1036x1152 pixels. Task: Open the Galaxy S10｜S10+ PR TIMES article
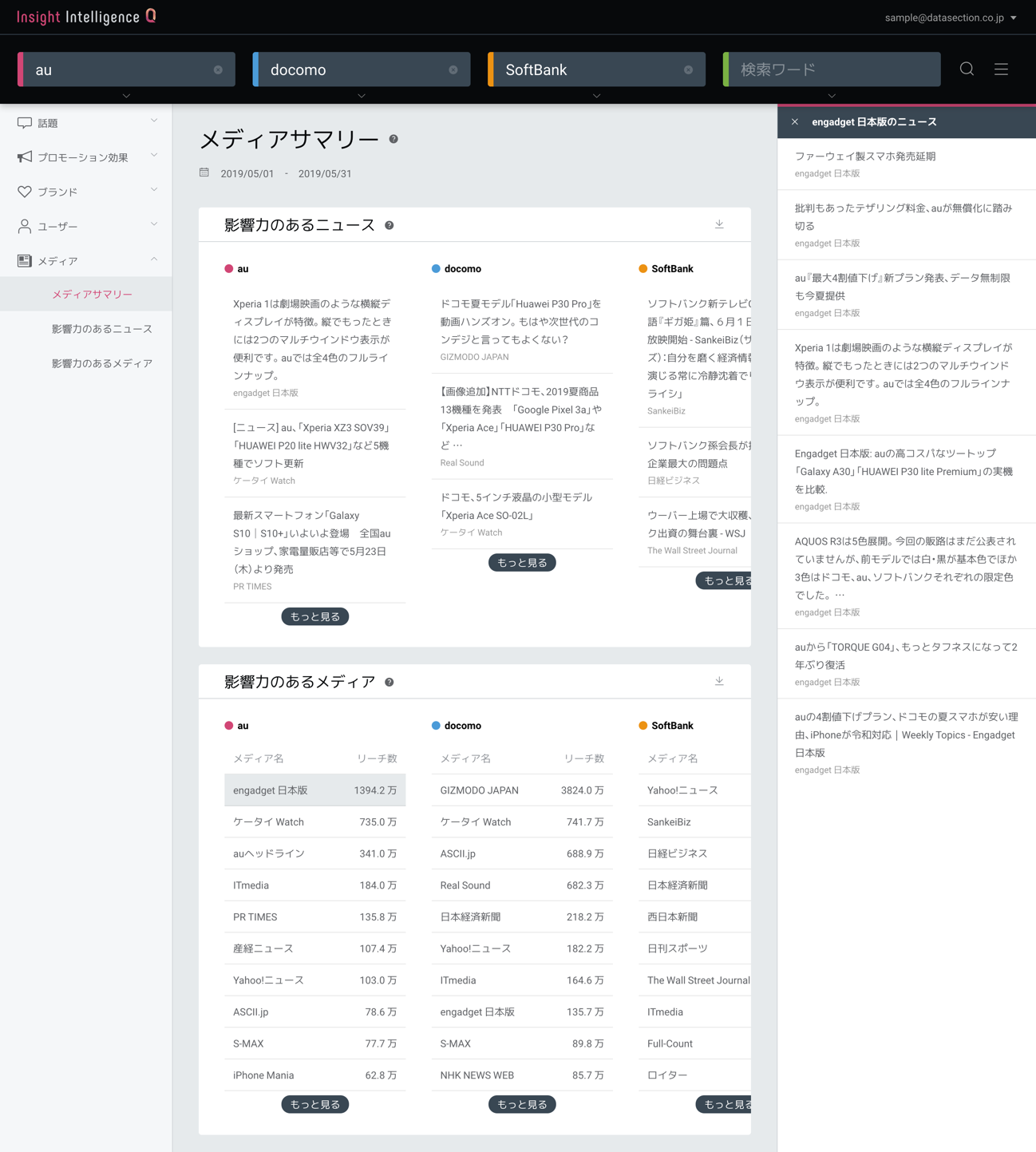315,550
